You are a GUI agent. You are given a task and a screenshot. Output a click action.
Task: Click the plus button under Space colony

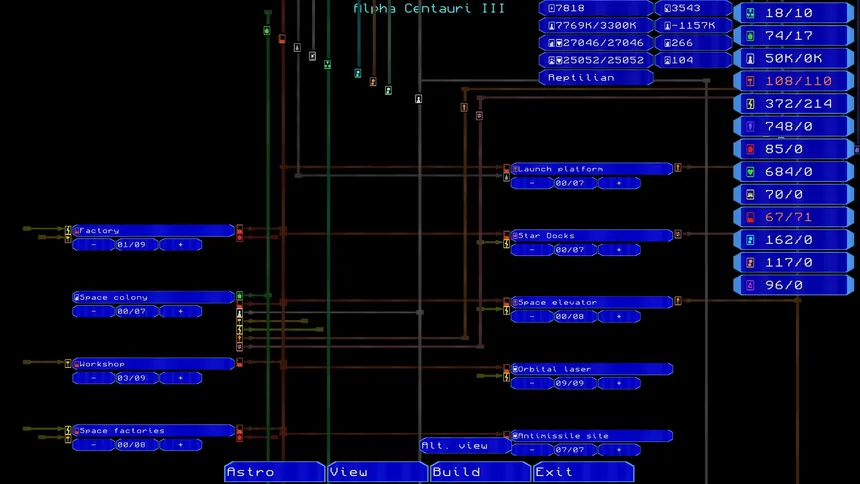(180, 312)
